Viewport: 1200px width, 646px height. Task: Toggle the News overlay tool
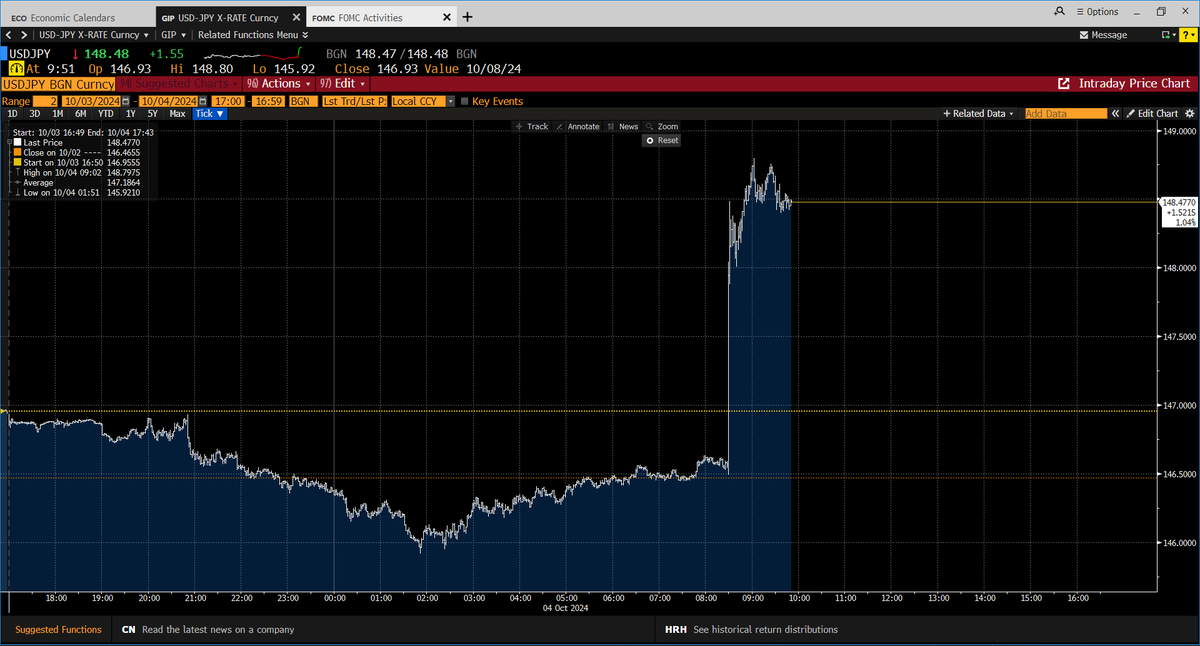click(622, 127)
